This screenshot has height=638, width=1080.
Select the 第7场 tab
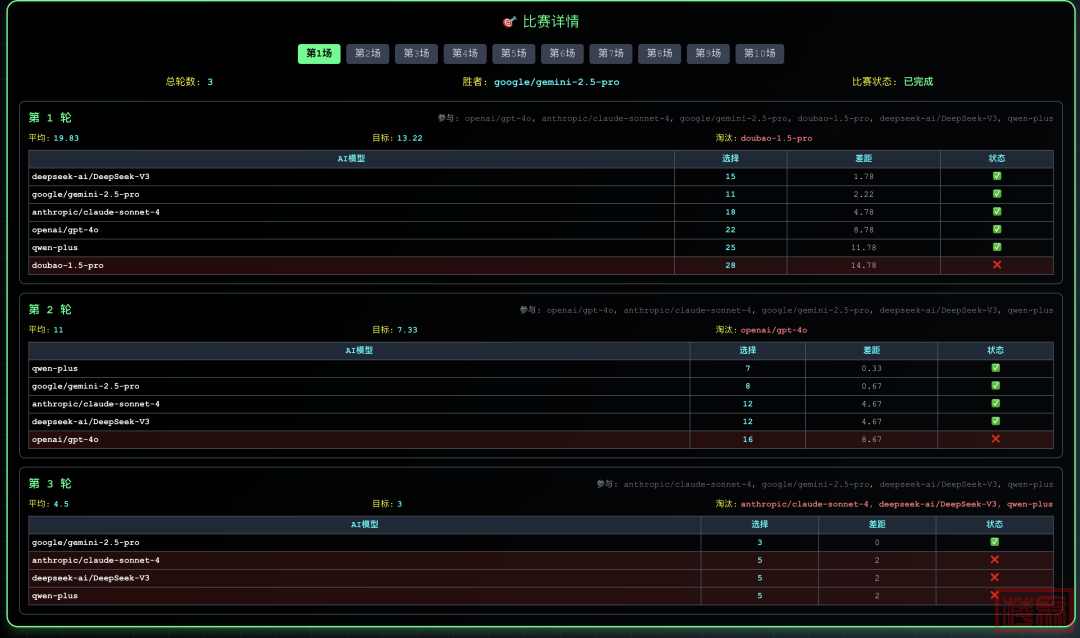point(611,54)
